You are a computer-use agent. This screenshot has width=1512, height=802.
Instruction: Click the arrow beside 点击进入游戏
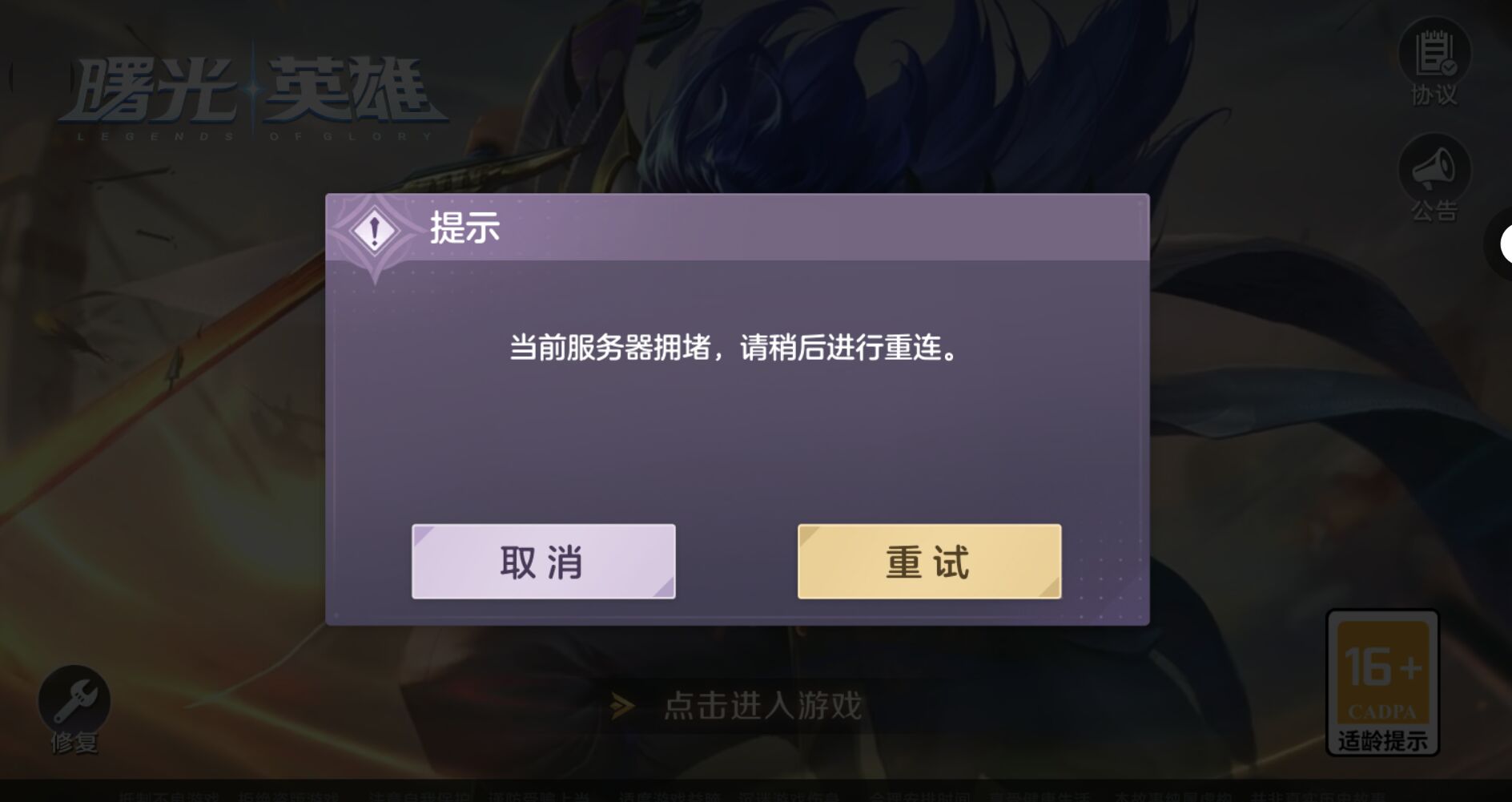point(621,706)
